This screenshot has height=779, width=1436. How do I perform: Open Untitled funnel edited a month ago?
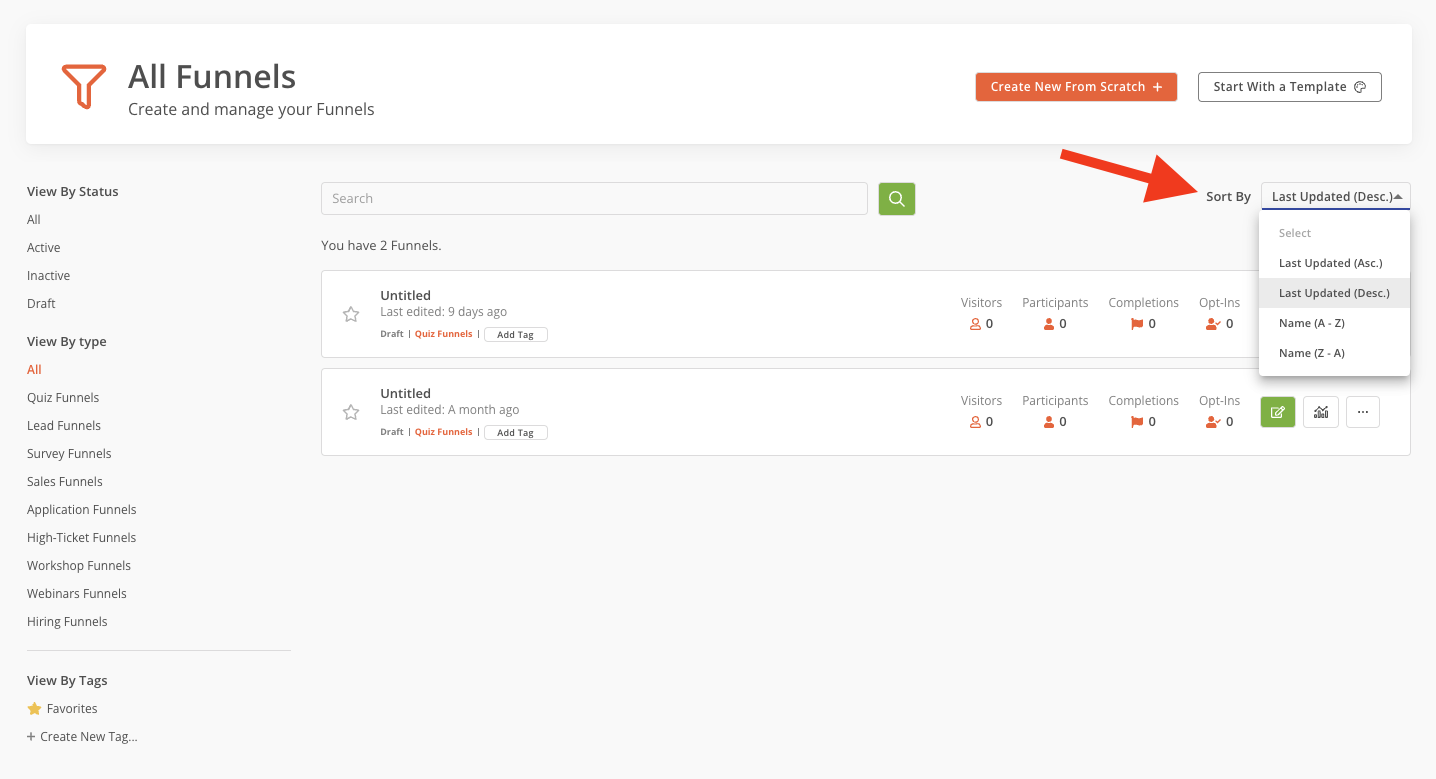[405, 393]
